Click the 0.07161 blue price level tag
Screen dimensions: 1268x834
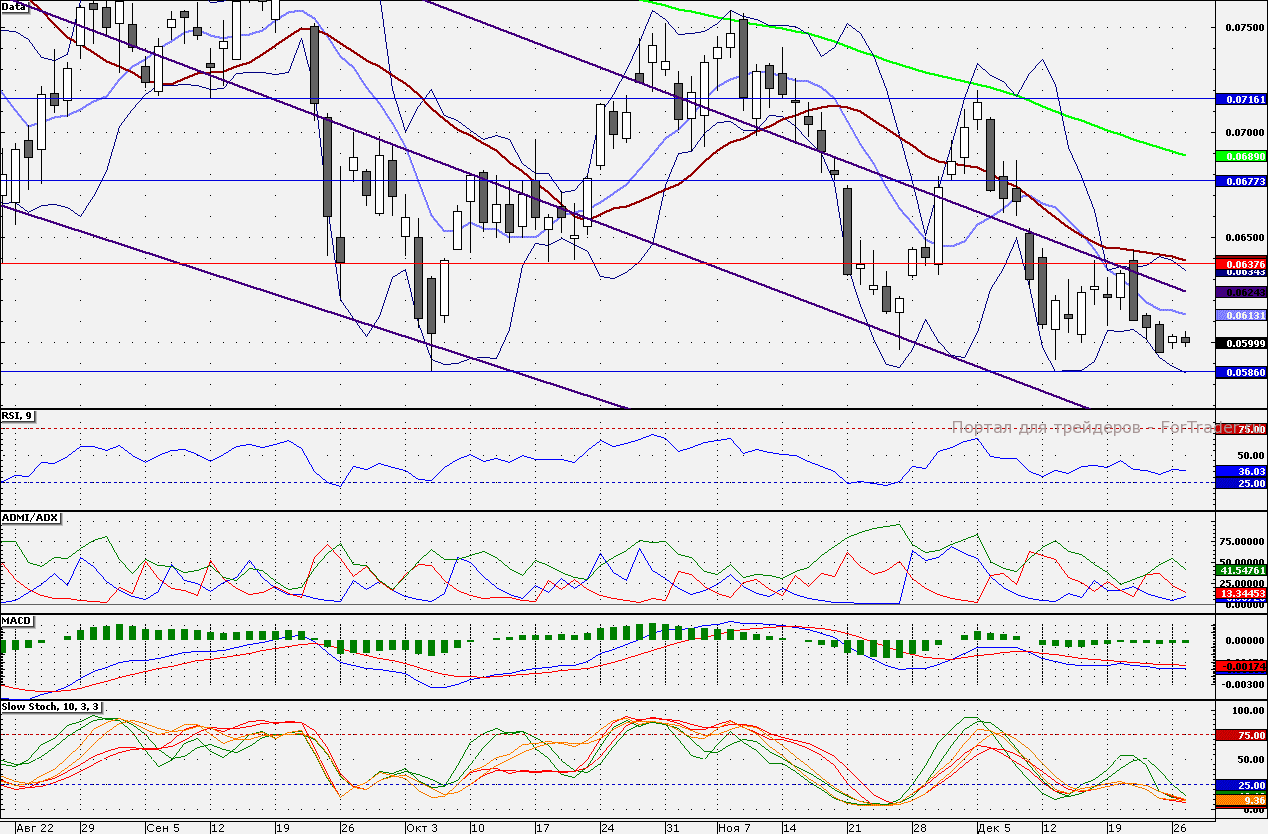click(1241, 100)
